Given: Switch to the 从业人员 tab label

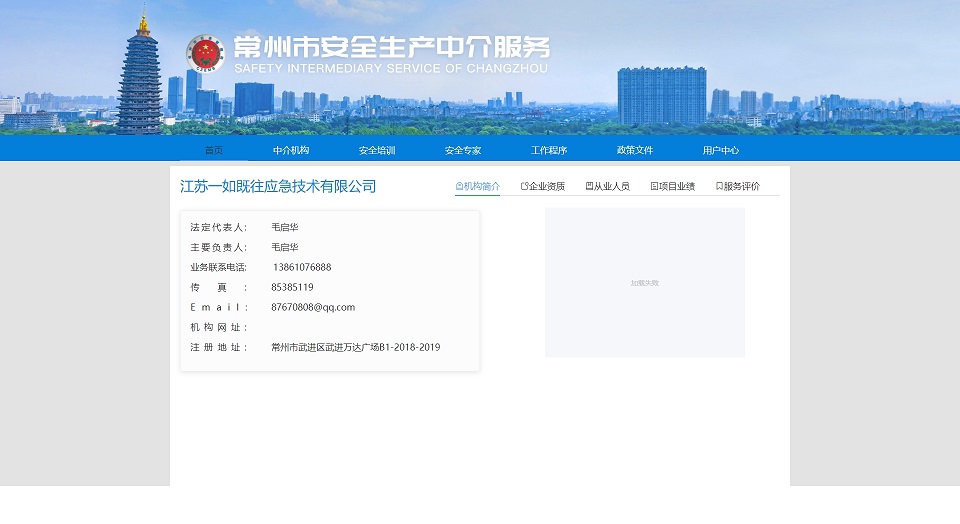Looking at the screenshot, I should pos(612,186).
